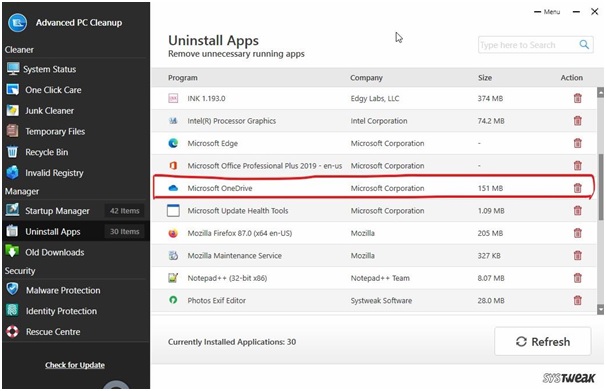The image size is (606, 391).
Task: Select the Microsoft OneDrive row text
Action: (x=220, y=188)
